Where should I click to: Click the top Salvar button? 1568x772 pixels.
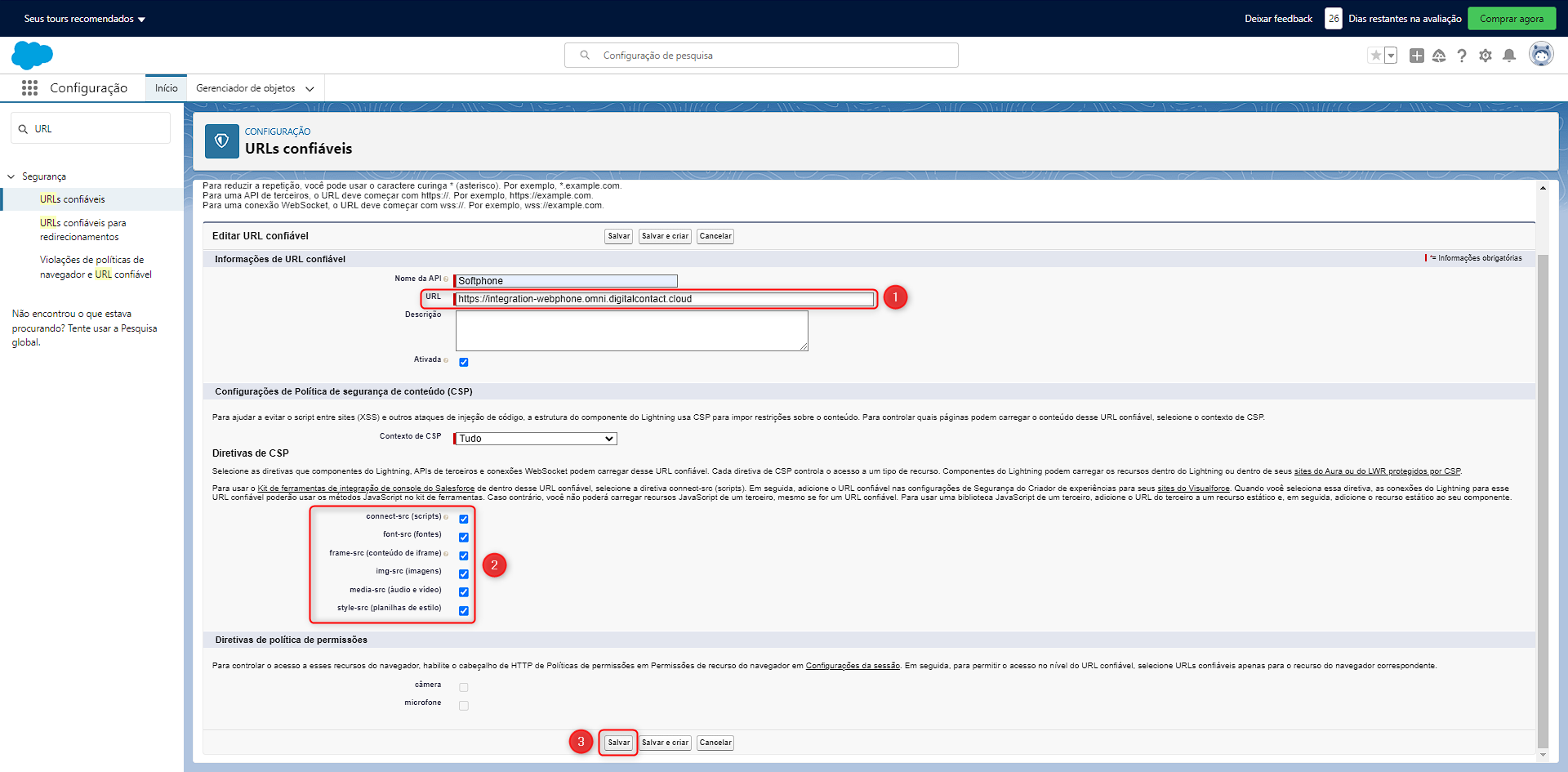619,236
